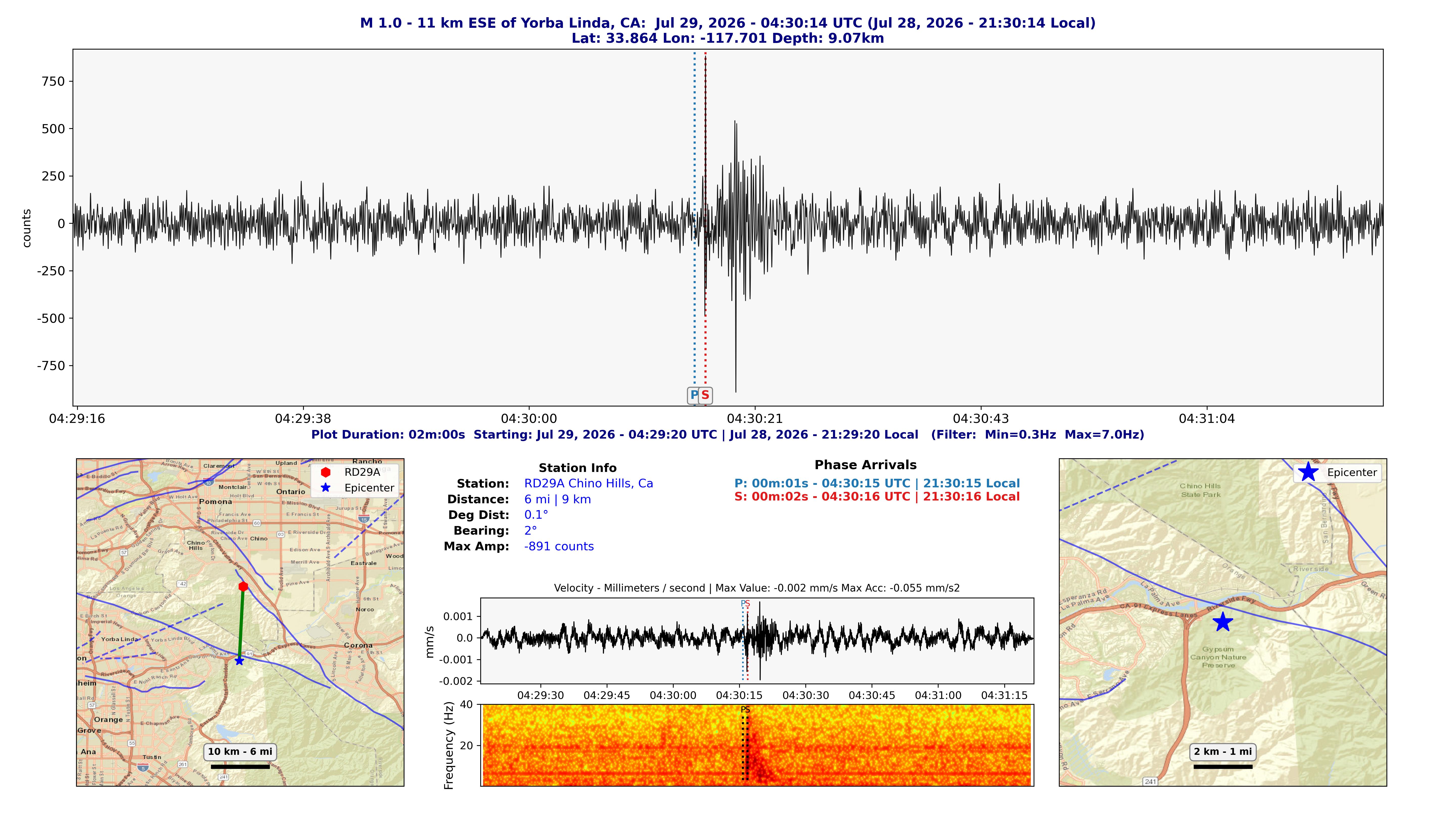The width and height of the screenshot is (1456, 819).
Task: Click the 'Pomona' city label on the regional map
Action: pos(215,502)
